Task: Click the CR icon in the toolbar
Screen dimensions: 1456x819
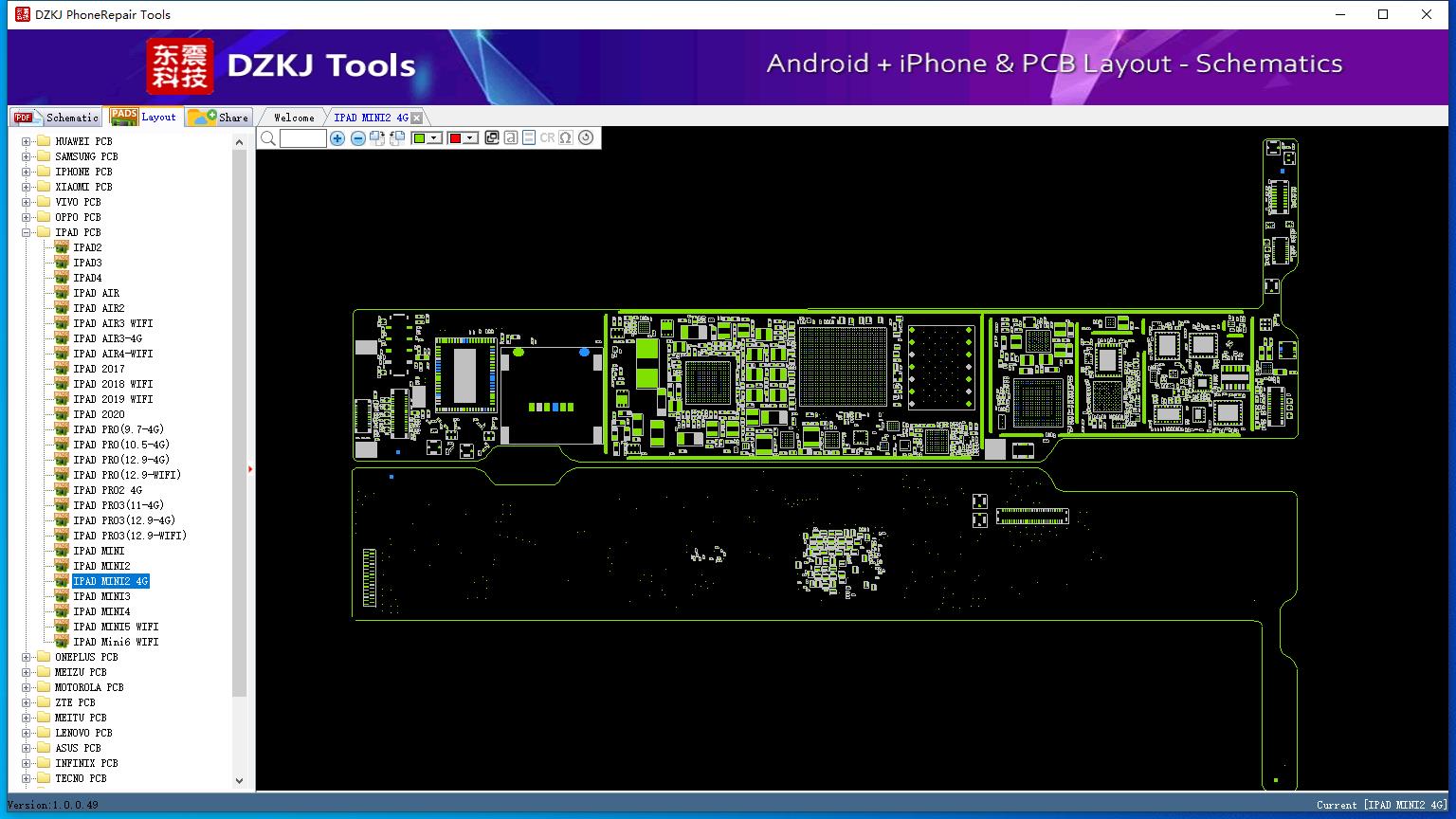Action: coord(547,138)
